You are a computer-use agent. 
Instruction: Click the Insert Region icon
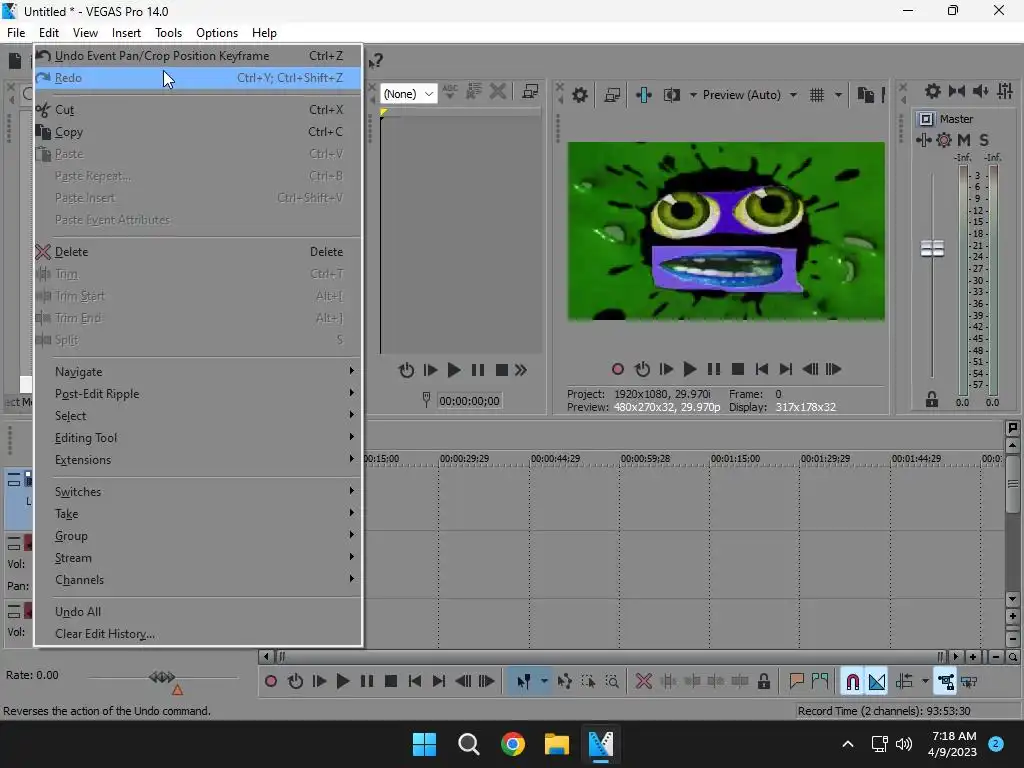pyautogui.click(x=820, y=682)
